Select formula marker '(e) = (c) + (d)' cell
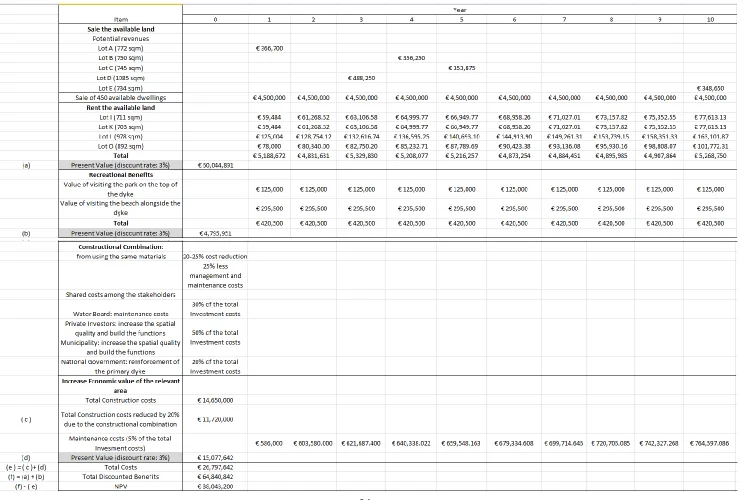752x500 pixels. (x=26, y=467)
